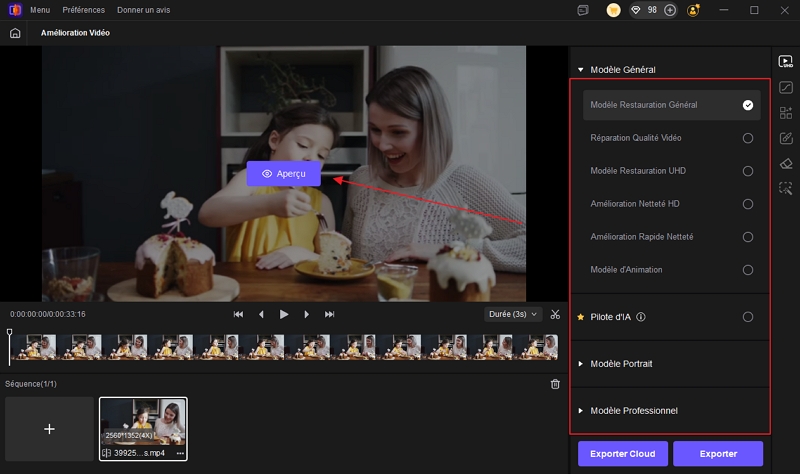This screenshot has height=474, width=800.
Task: Open the shopping cart icon
Action: [613, 10]
